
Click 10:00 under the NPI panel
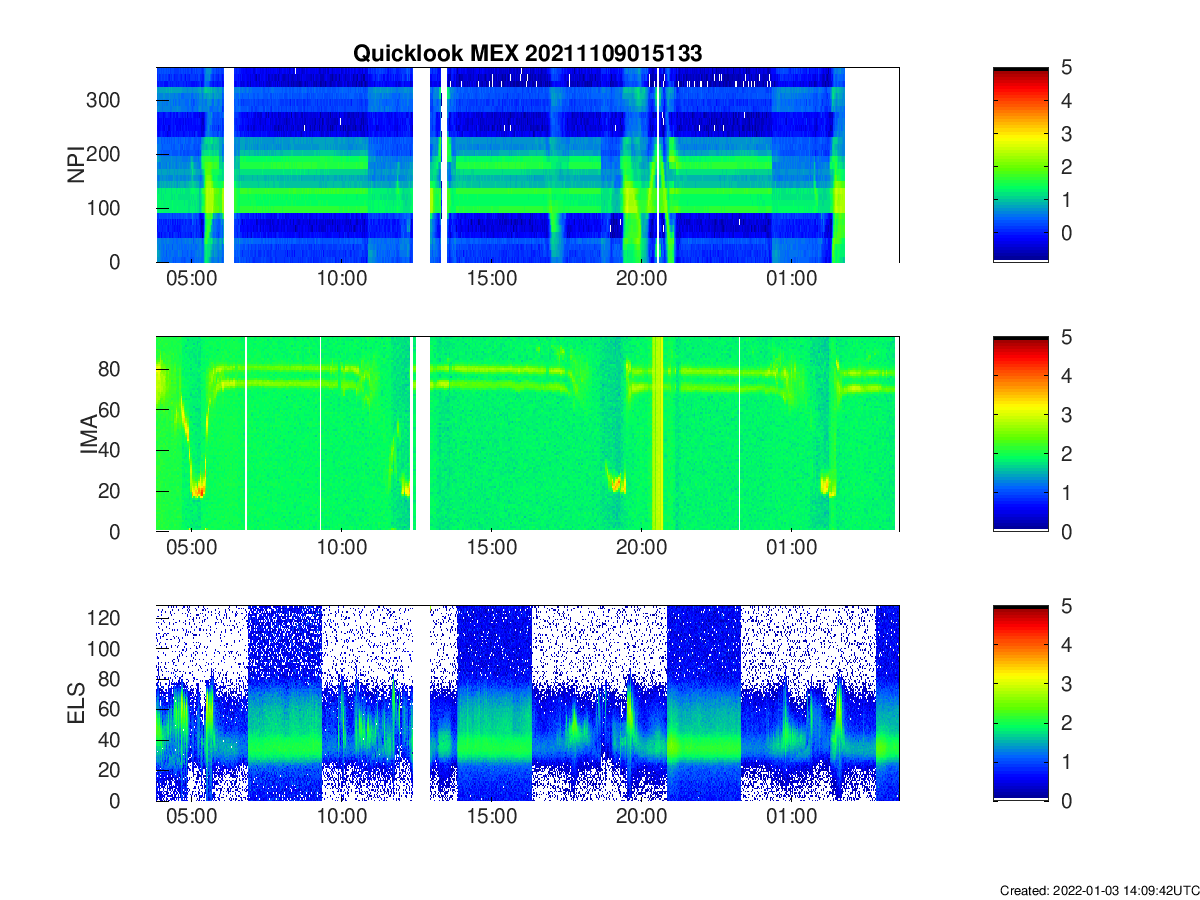[x=341, y=279]
